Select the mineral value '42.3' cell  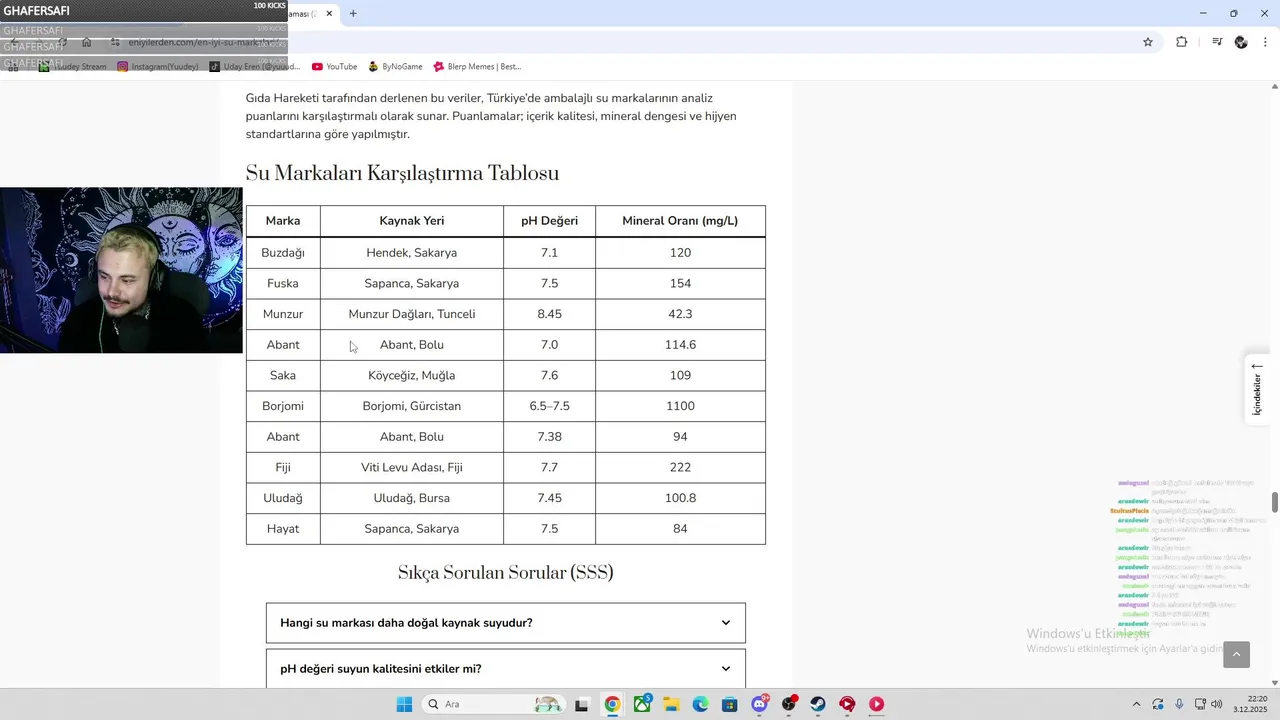click(x=680, y=314)
